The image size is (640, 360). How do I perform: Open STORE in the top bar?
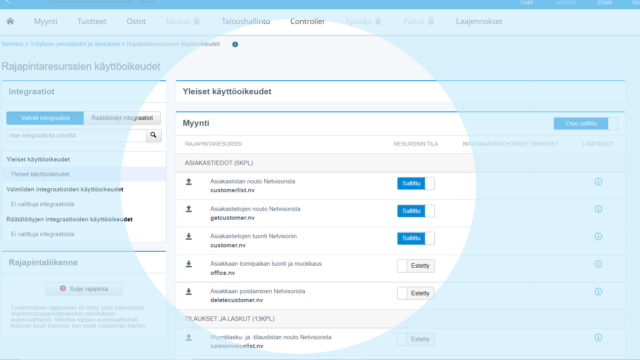[x=604, y=3]
